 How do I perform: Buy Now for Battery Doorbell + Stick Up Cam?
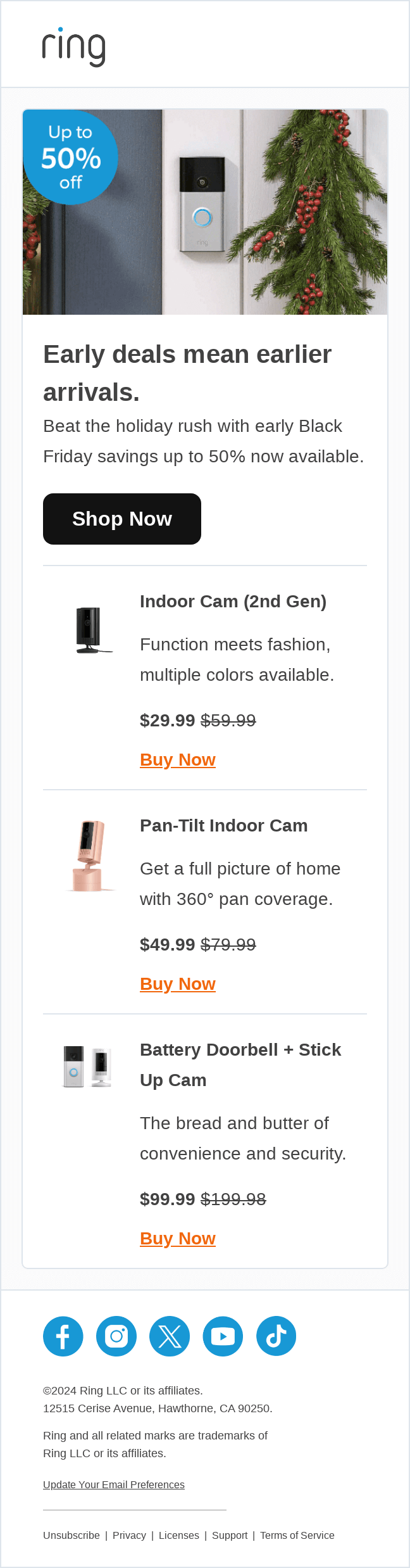coord(178,1238)
